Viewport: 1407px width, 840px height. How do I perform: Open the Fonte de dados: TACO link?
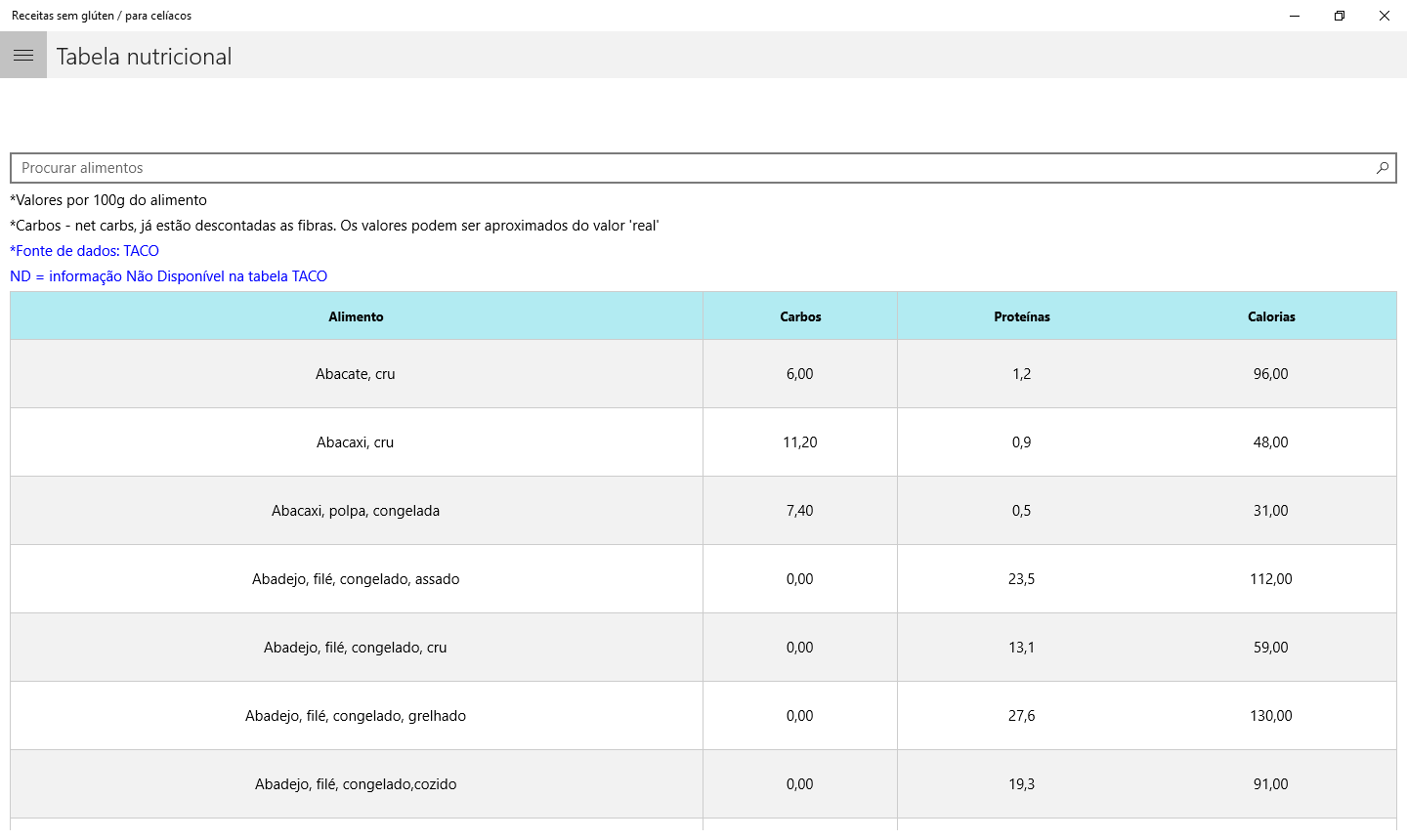(x=85, y=251)
